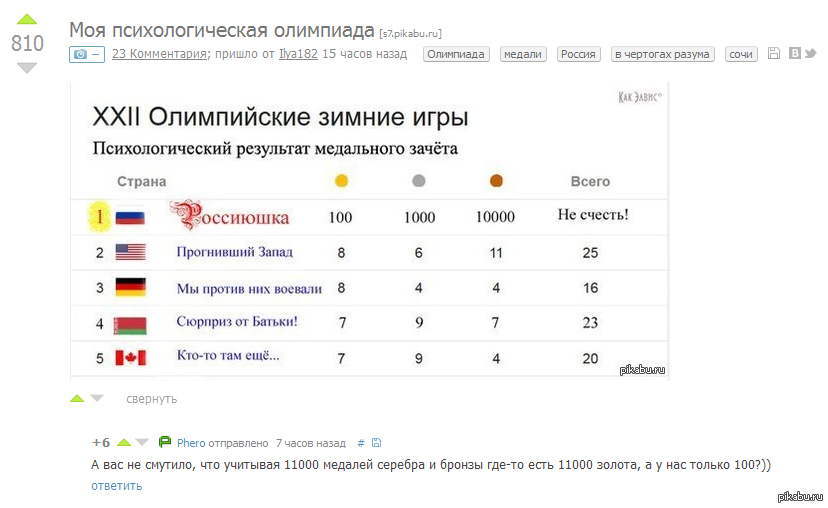Viewport: 828px width, 508px height.
Task: Upvote the post with 810 rating
Action: [27, 19]
